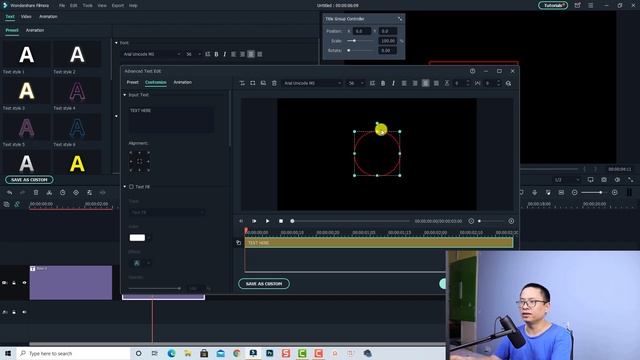Play the Advanced Text Edit preview
The height and width of the screenshot is (360, 640).
click(267, 221)
